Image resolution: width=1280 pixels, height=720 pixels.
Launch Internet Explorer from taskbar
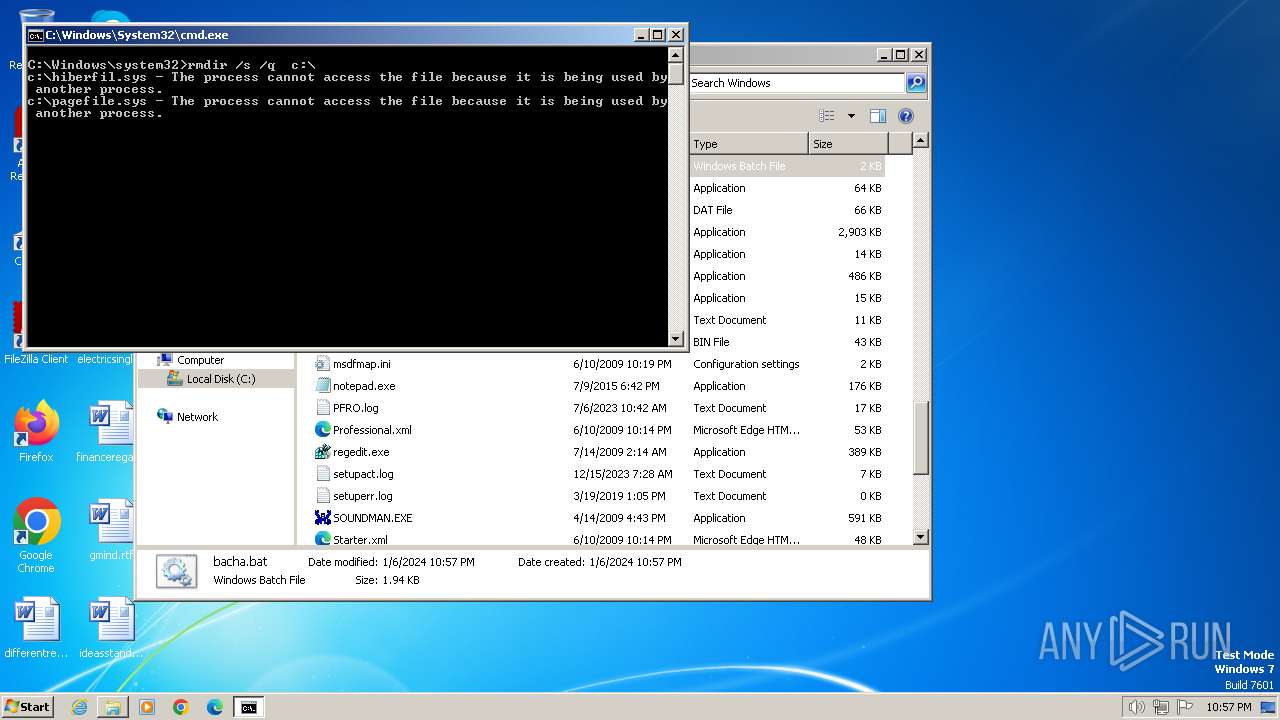tap(79, 707)
